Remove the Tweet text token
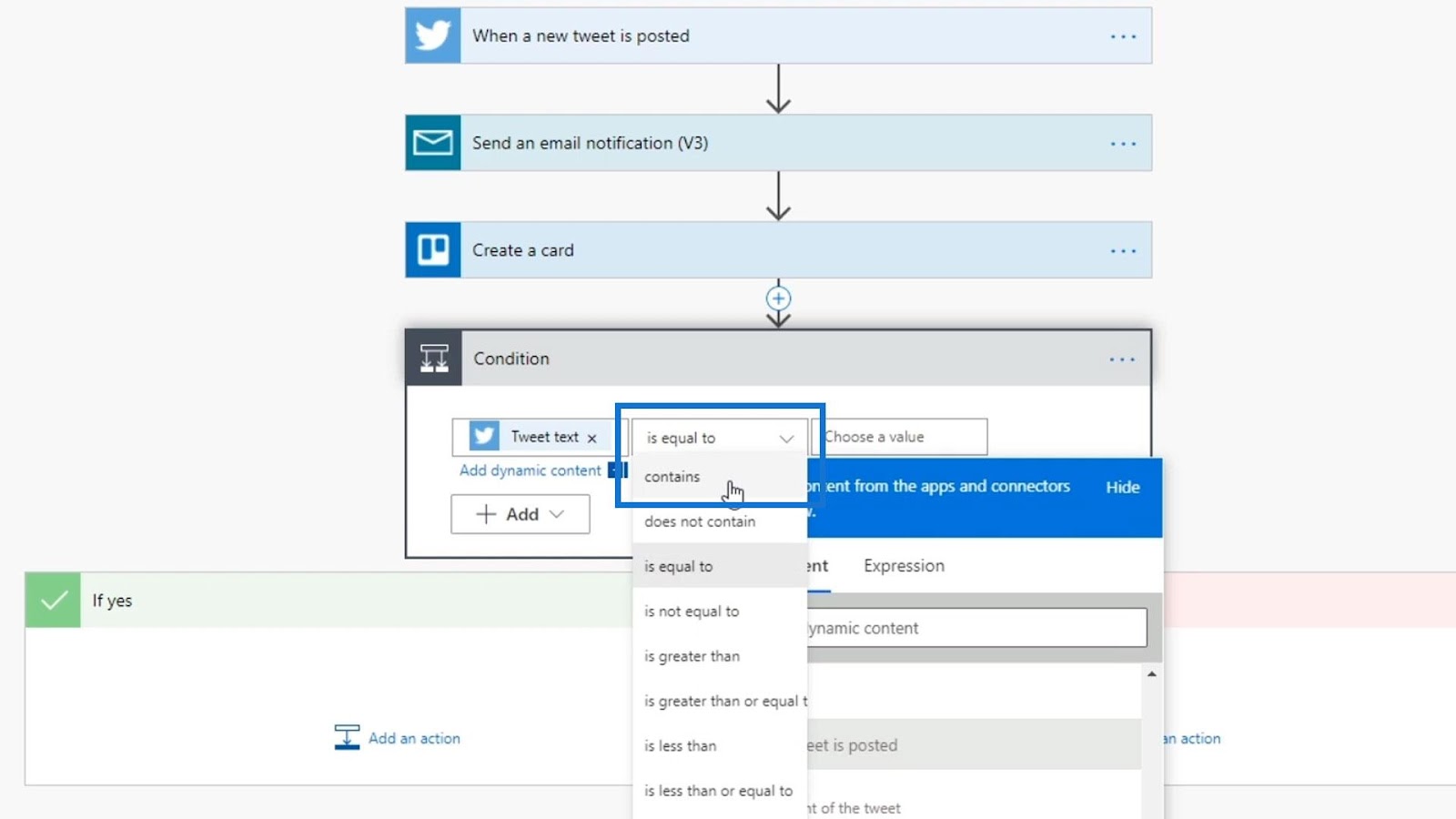The height and width of the screenshot is (819, 1456). [x=591, y=439]
